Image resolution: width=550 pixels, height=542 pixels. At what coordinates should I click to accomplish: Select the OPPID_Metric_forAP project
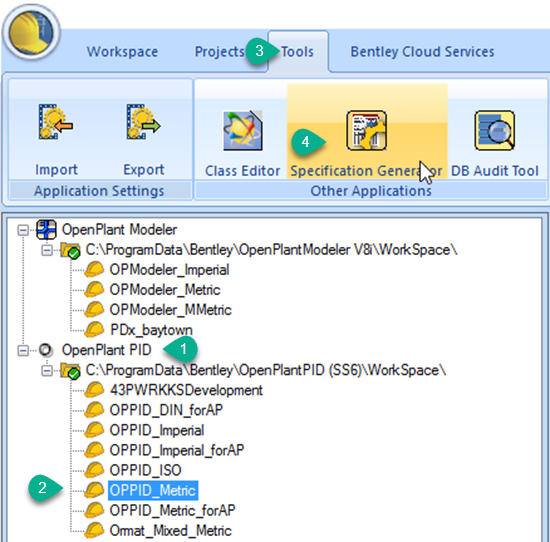coord(172,510)
